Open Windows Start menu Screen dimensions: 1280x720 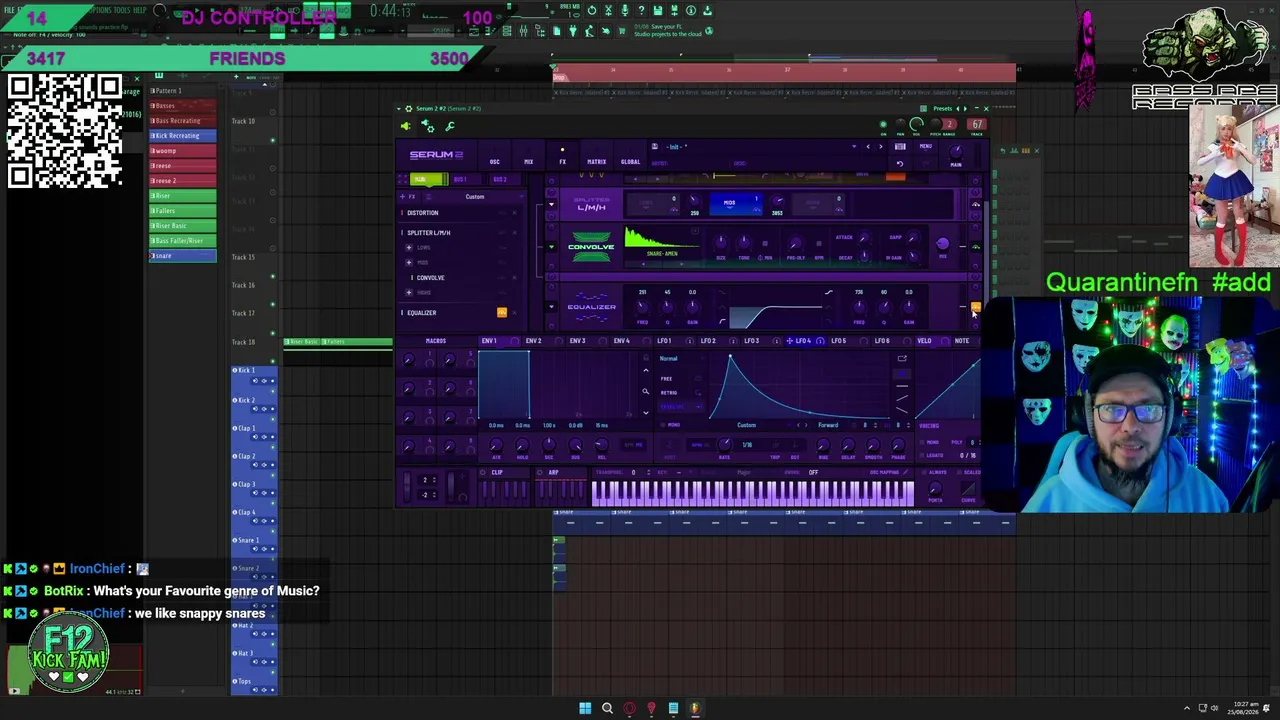click(x=585, y=709)
